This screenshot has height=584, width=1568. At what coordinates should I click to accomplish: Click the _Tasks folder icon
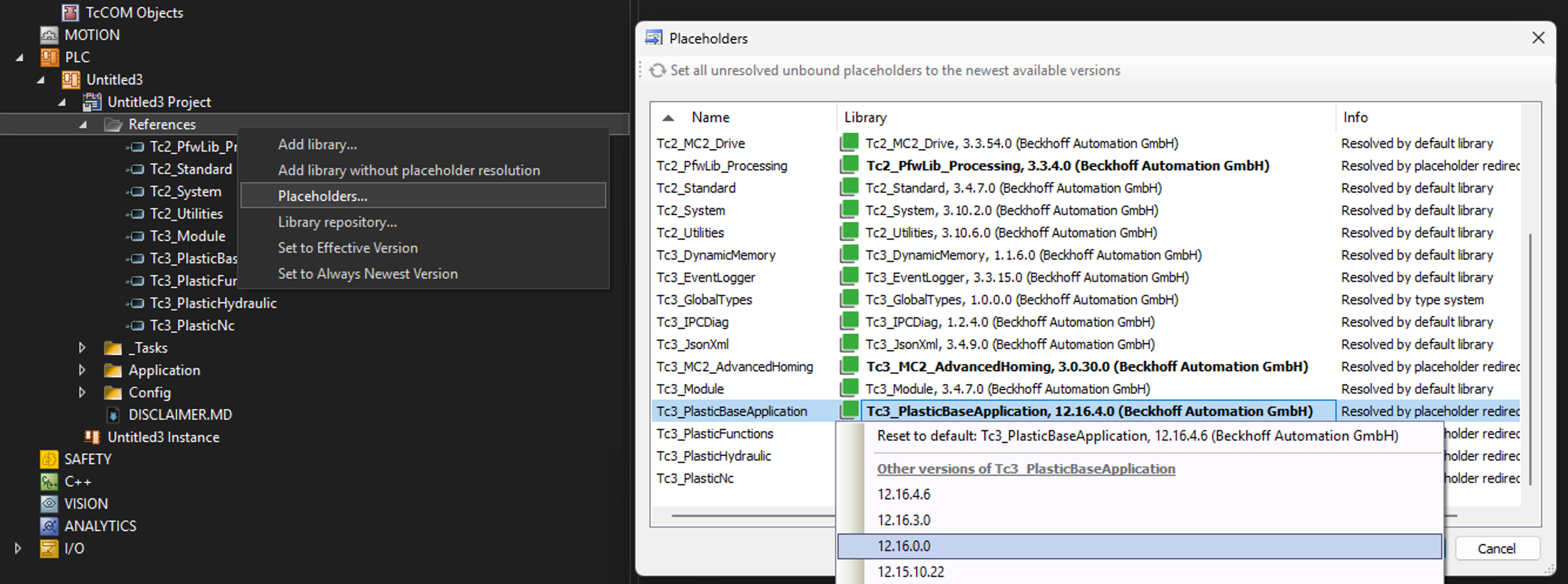tap(113, 348)
